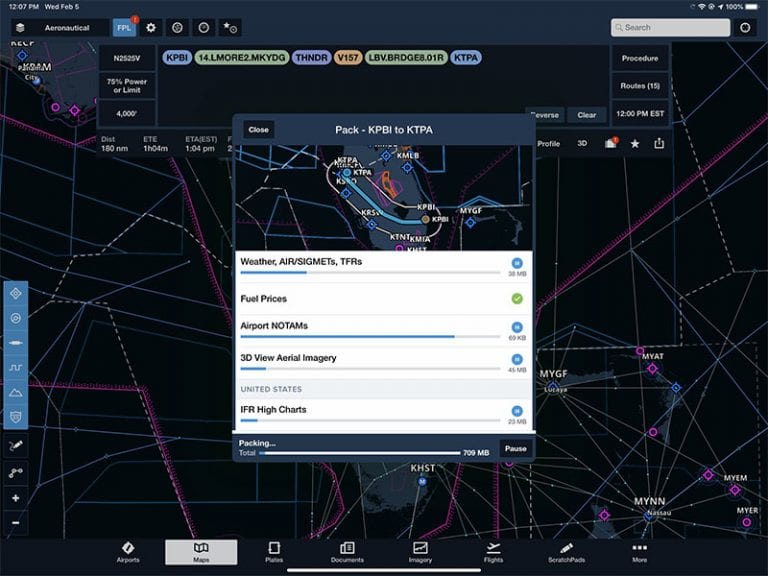Toggle the 3D view button
This screenshot has height=576, width=768.
(x=582, y=144)
